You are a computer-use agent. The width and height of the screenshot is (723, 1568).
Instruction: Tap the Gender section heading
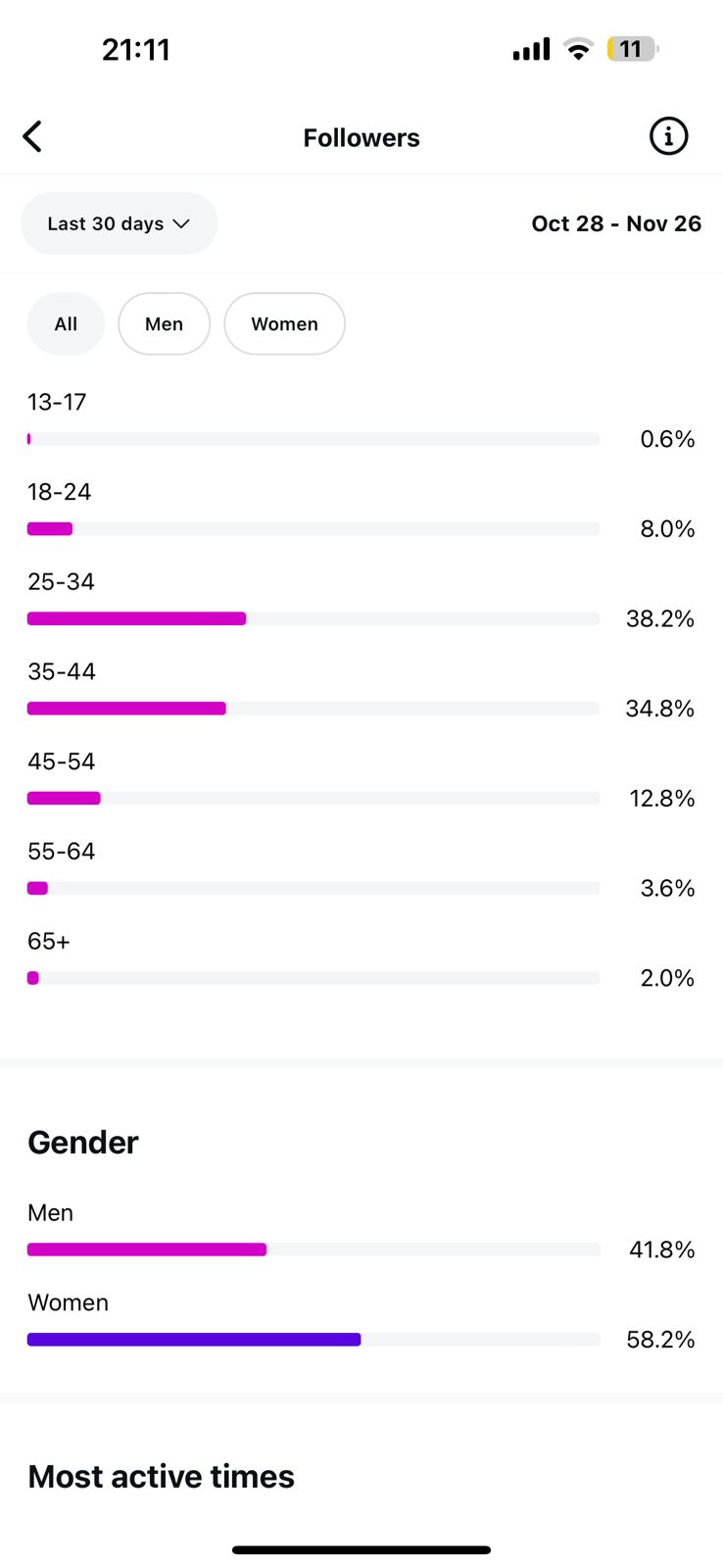tap(83, 1143)
